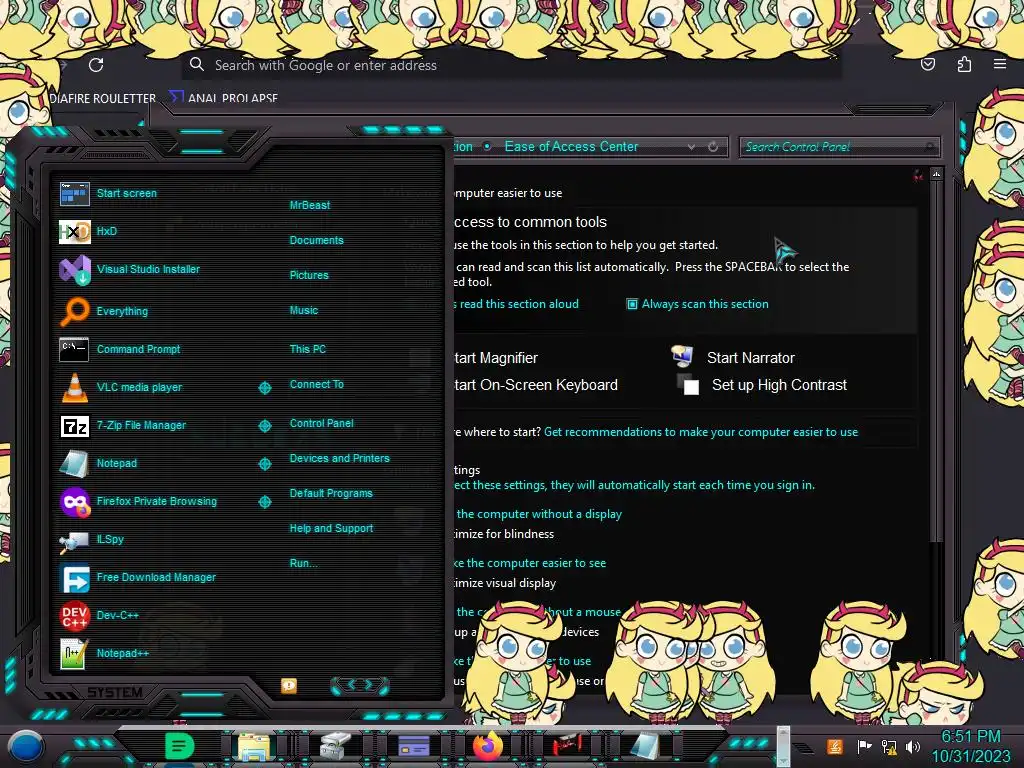Launch VLC media player cone icon
The width and height of the screenshot is (1024, 768).
tap(74, 387)
